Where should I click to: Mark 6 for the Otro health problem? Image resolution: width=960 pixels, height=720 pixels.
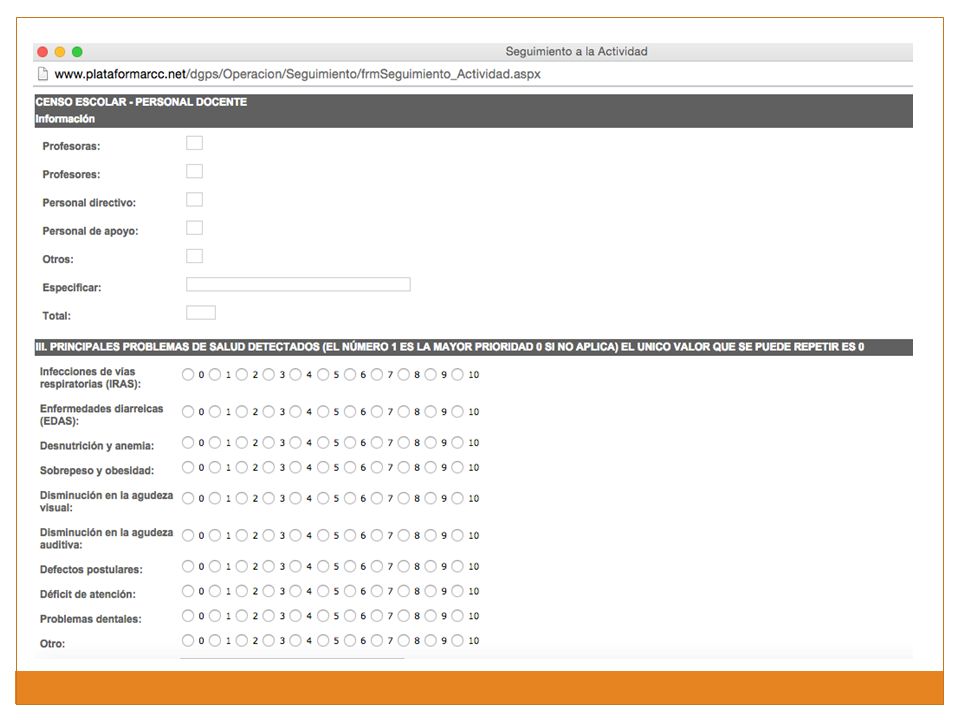point(350,640)
